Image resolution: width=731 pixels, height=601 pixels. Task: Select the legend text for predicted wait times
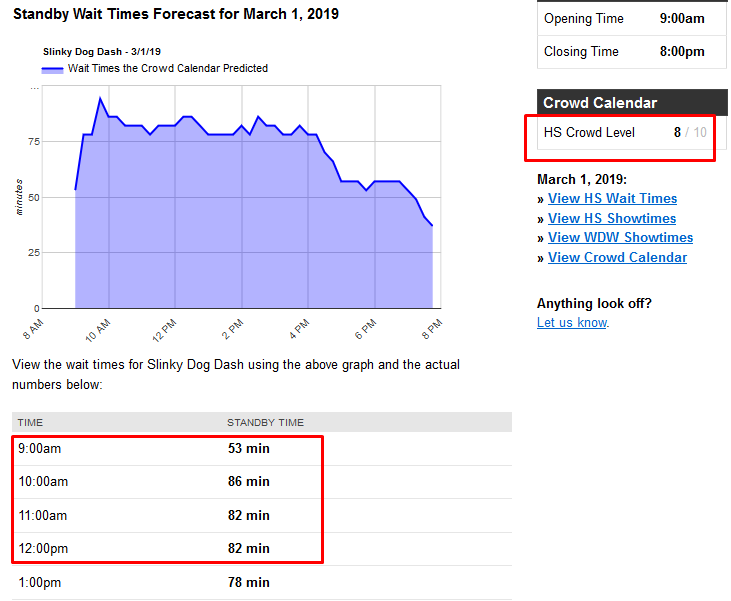pos(167,69)
